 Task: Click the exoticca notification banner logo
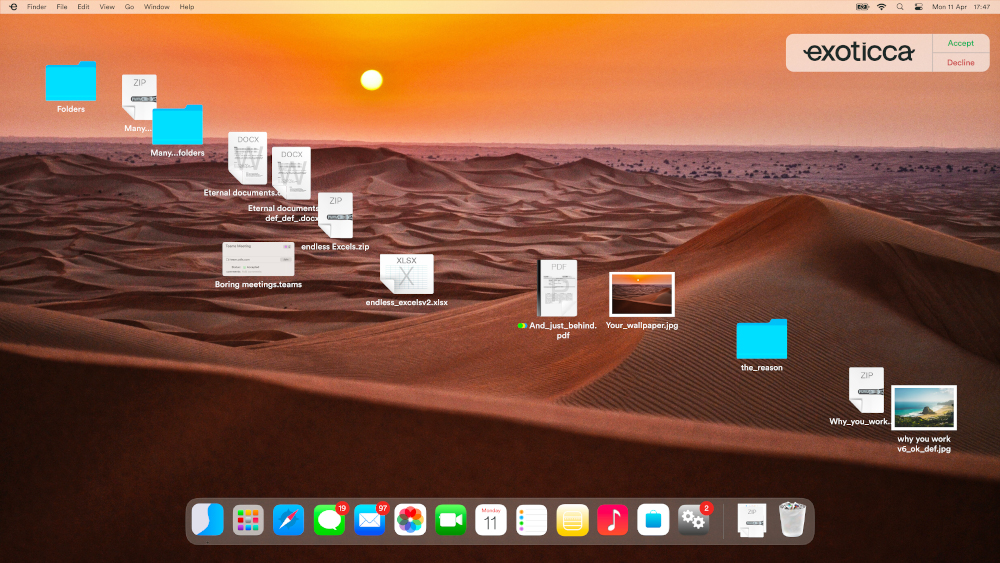click(858, 52)
